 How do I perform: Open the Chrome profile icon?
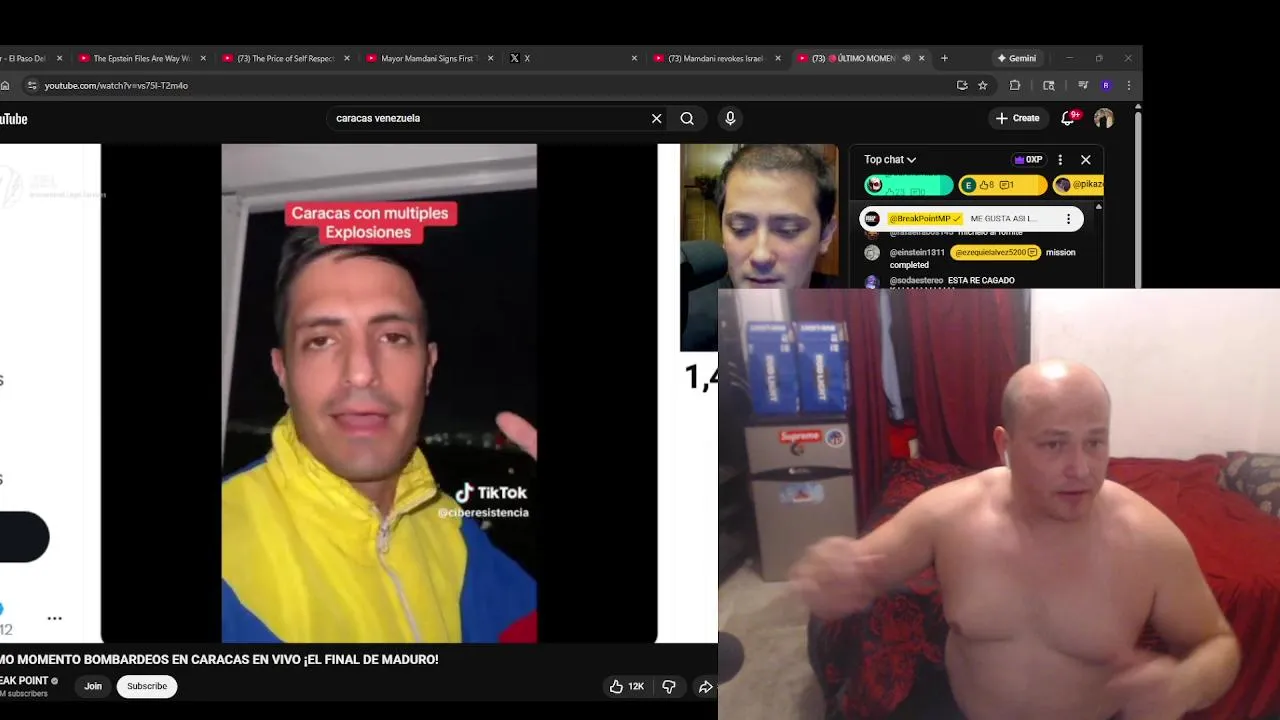point(1106,86)
